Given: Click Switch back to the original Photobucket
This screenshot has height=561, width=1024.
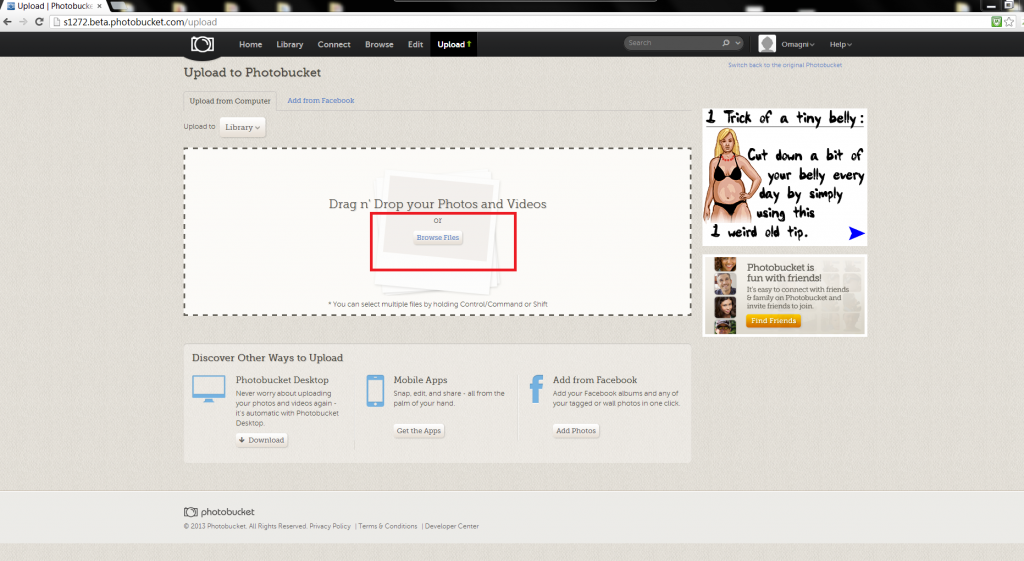Looking at the screenshot, I should (785, 65).
